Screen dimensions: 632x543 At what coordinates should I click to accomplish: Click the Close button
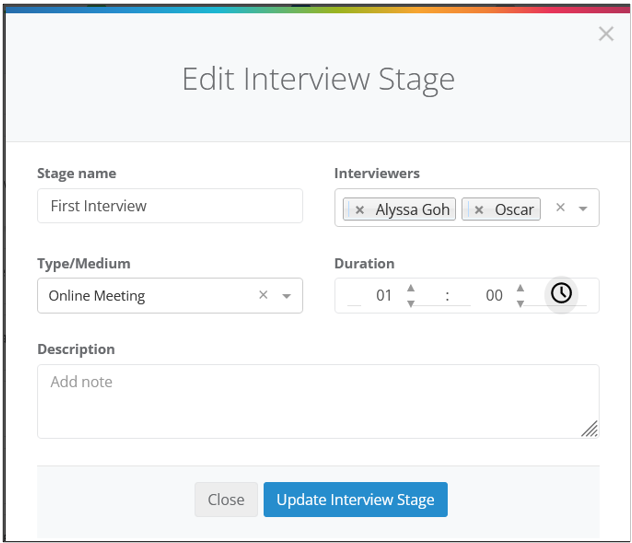point(226,499)
